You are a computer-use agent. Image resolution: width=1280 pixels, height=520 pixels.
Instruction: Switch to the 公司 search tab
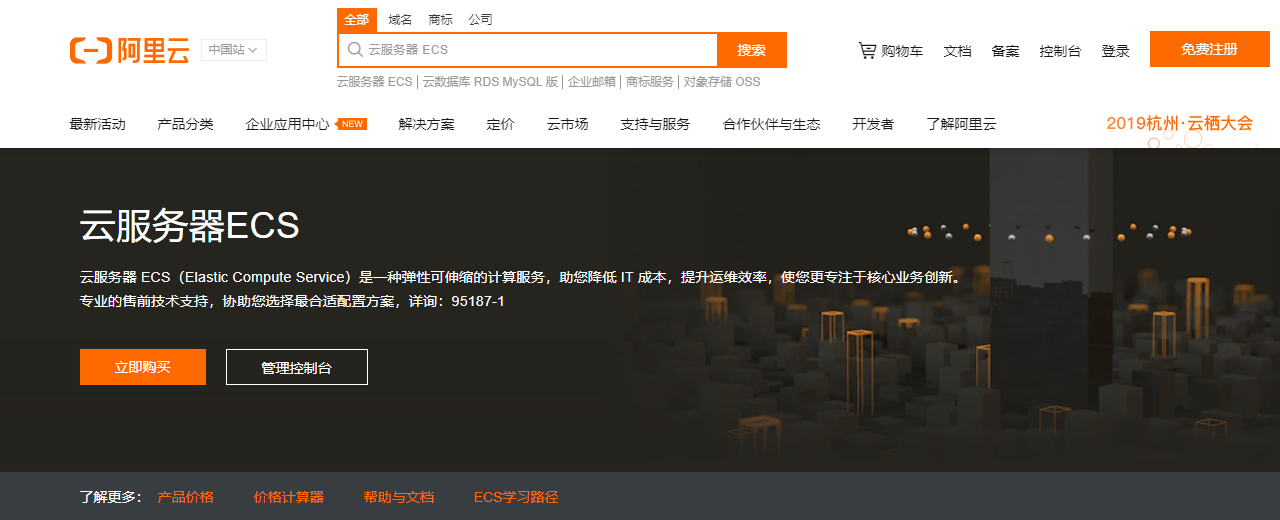pos(480,20)
